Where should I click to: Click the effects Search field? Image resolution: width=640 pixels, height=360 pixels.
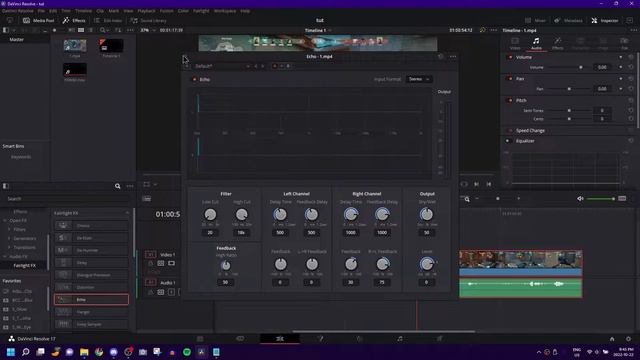(67, 199)
